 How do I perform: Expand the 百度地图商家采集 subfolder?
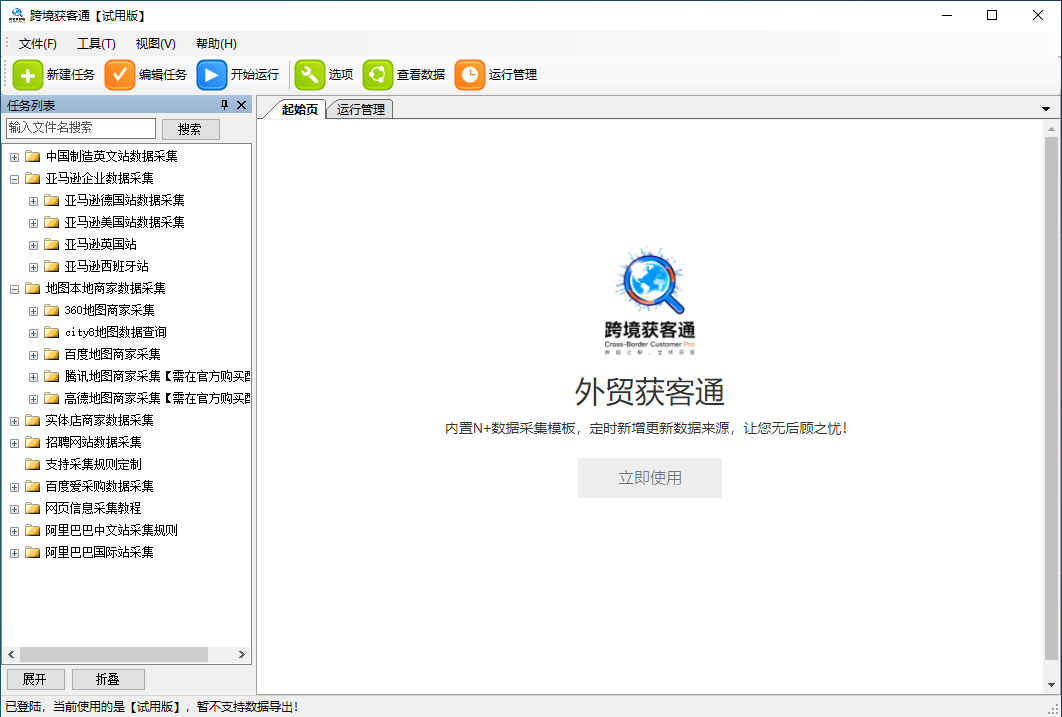[x=33, y=355]
